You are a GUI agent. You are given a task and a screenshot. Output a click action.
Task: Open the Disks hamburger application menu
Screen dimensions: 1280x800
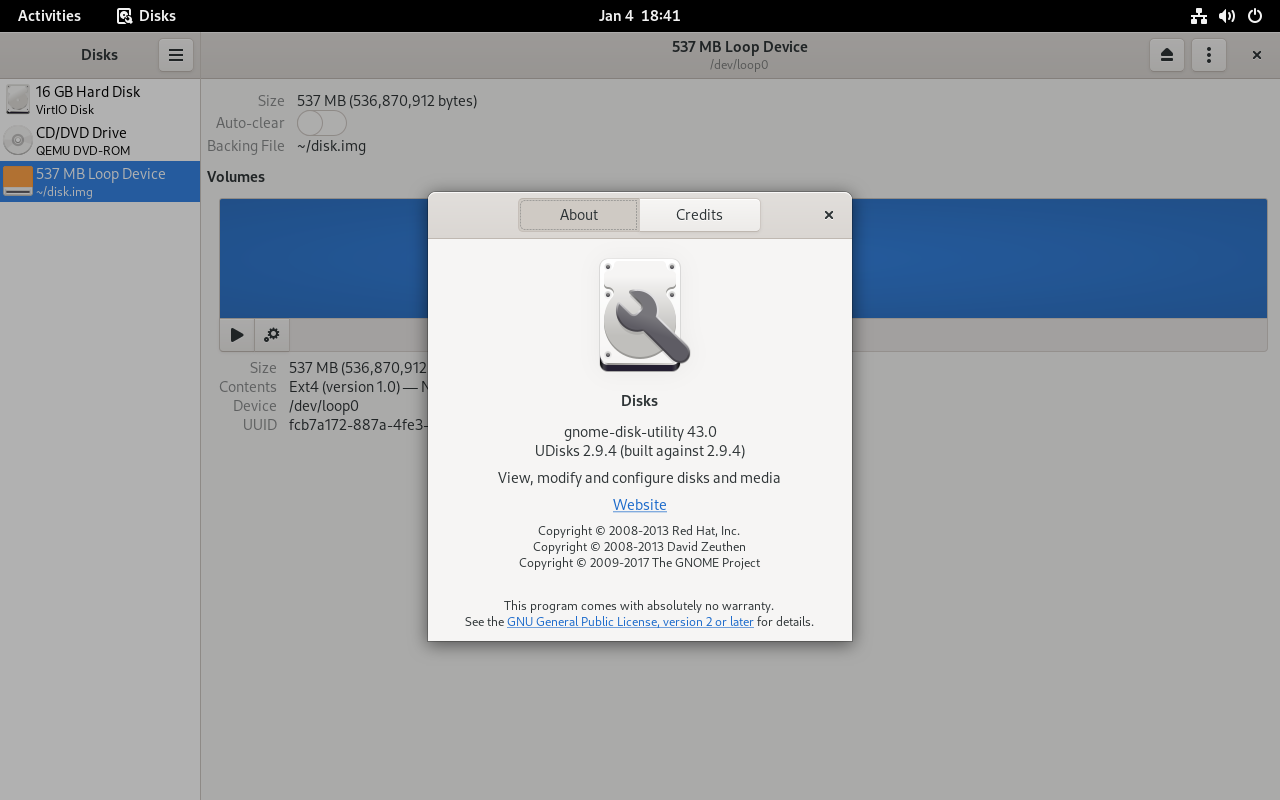[x=176, y=55]
